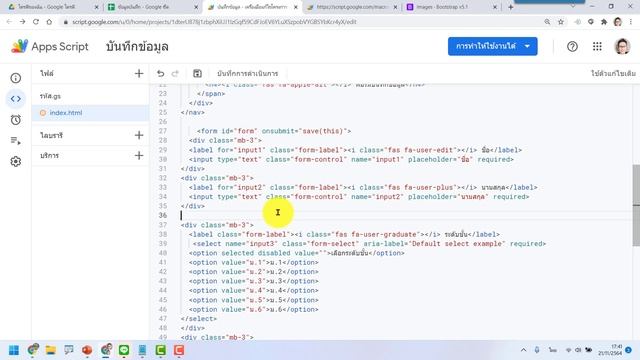Click the execution log button in toolbar
Viewport: 640px width, 360px height.
click(x=247, y=73)
